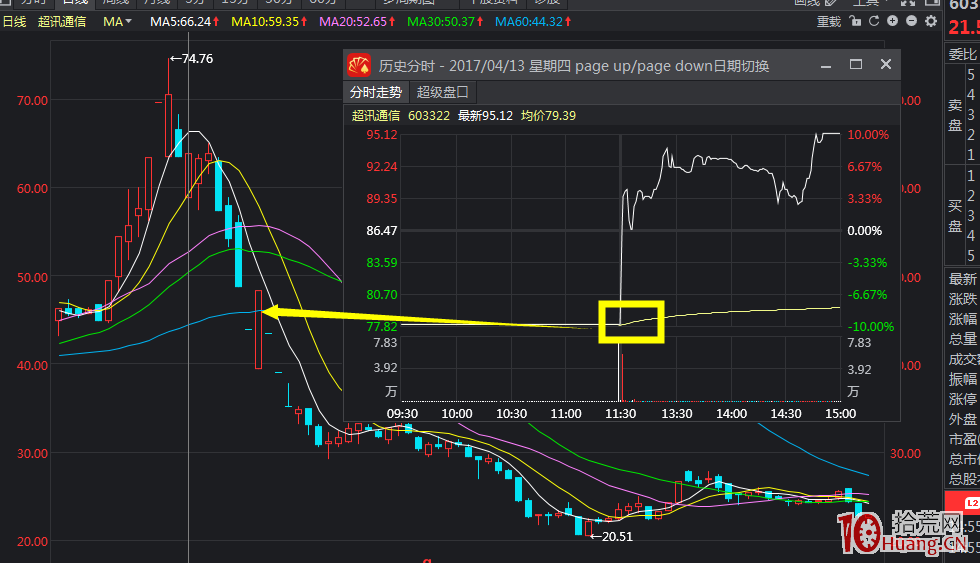Click the -10.00% right axis label

(871, 327)
